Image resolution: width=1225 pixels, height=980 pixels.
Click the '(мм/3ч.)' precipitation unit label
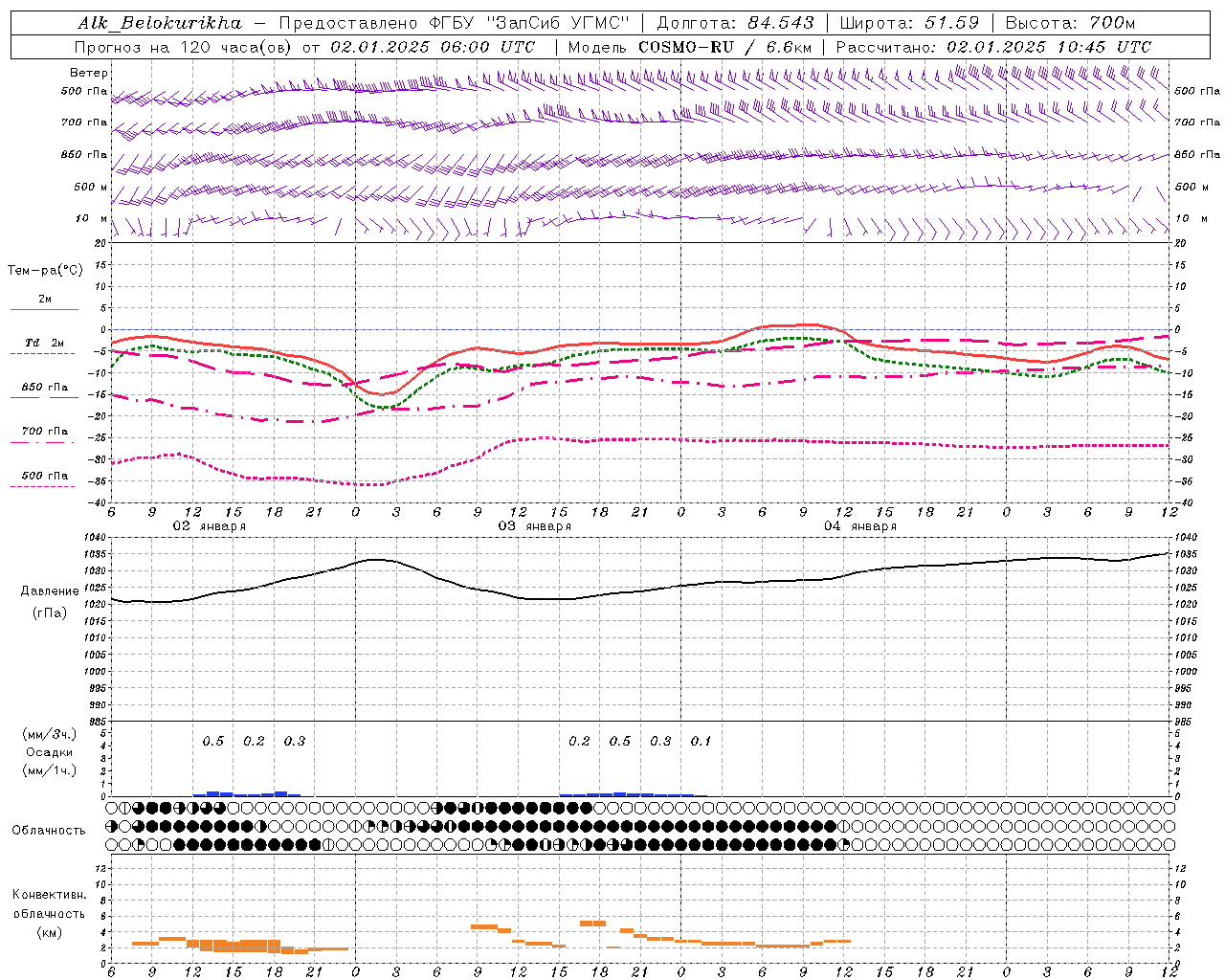50,735
